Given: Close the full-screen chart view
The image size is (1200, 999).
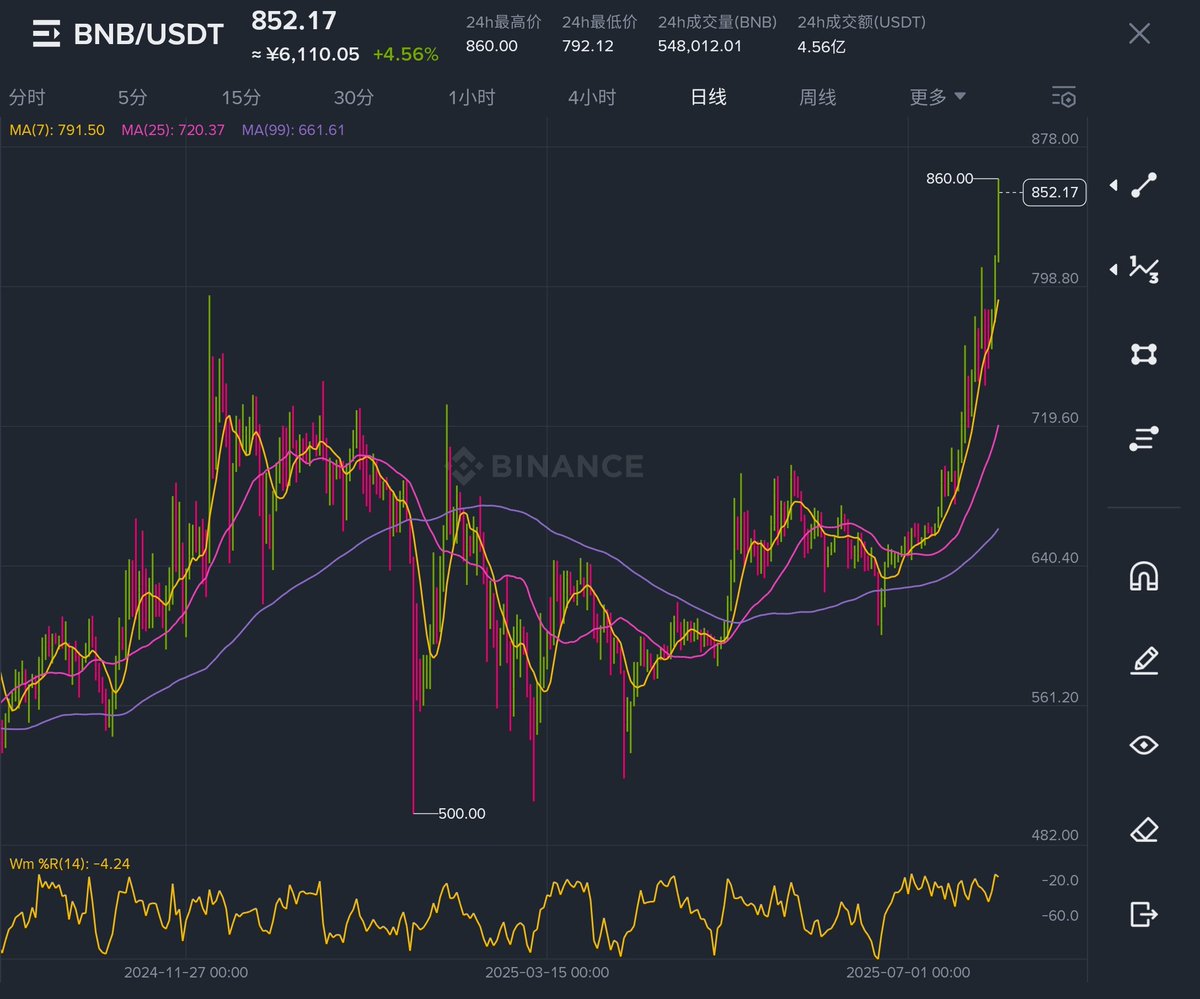Looking at the screenshot, I should tap(1139, 34).
